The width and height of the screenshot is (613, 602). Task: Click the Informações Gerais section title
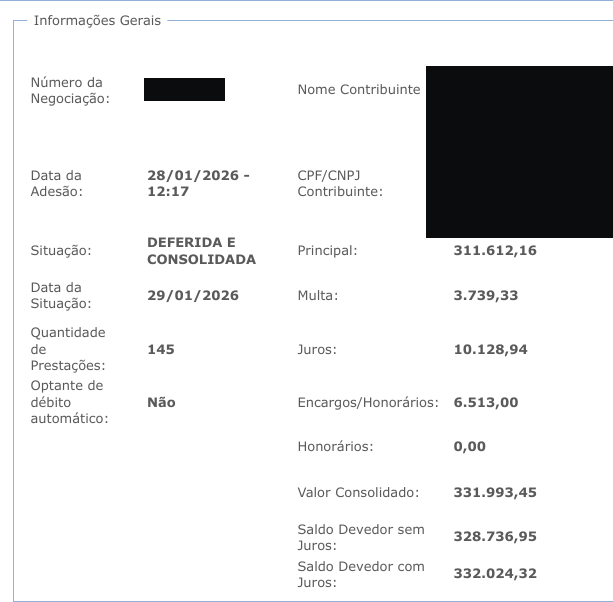[97, 20]
